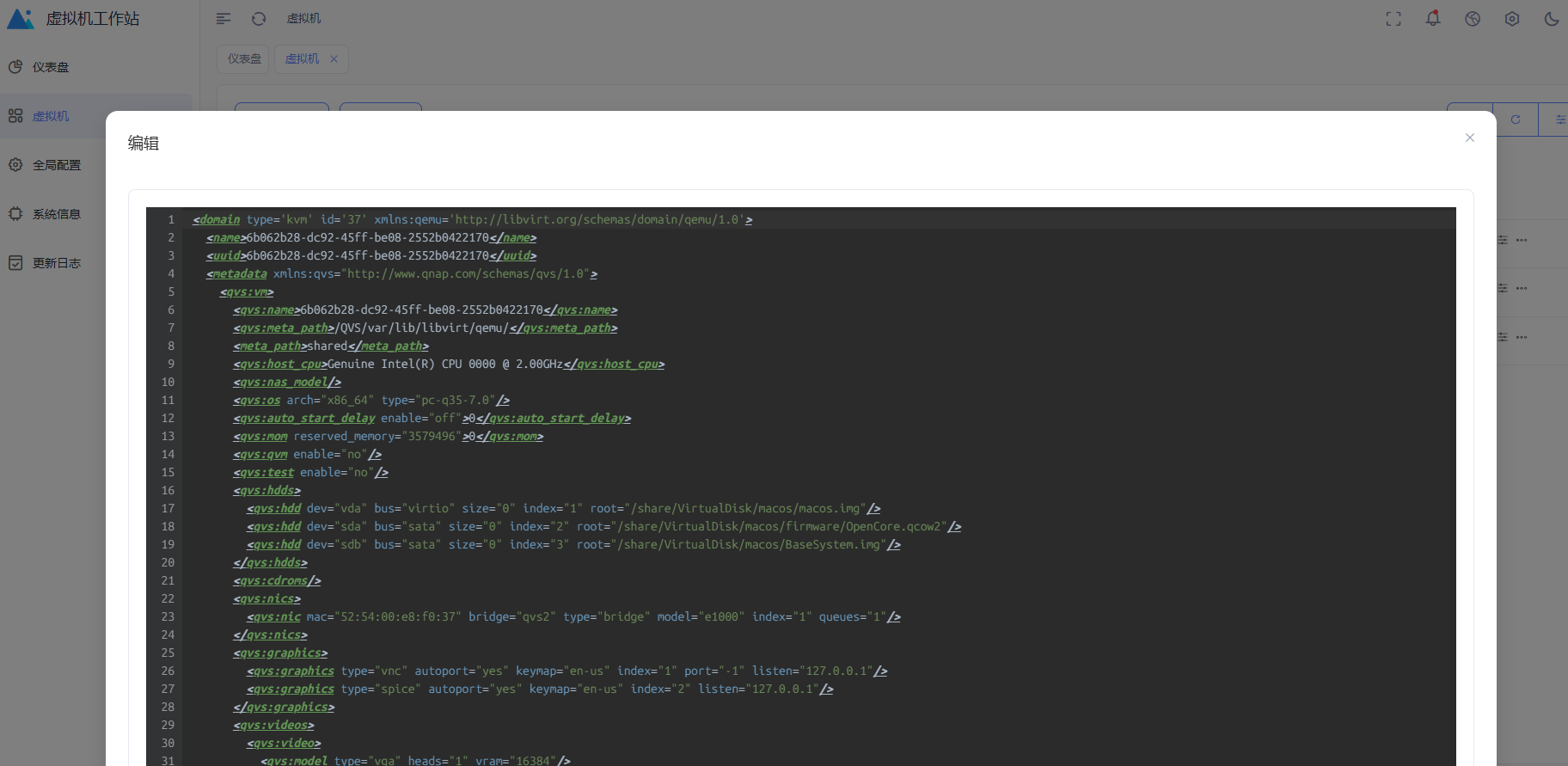This screenshot has width=1568, height=766.
Task: Close the 编辑 dialog with the X
Action: 1469,138
